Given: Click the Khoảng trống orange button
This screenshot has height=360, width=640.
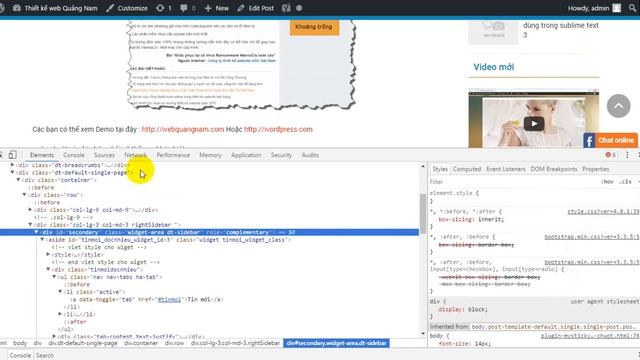Looking at the screenshot, I should click(x=314, y=27).
